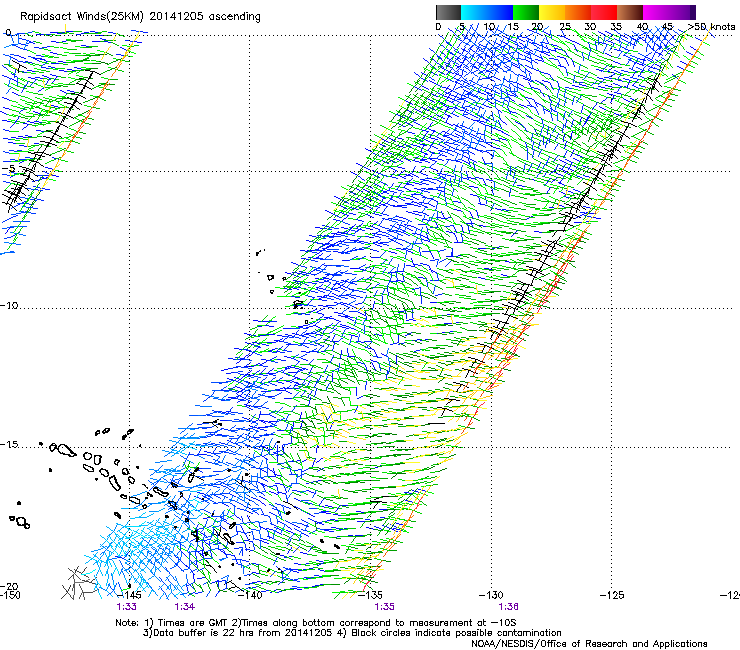The image size is (740, 650).
Task: Click the green 15-20 knots legend color
Action: pyautogui.click(x=526, y=12)
